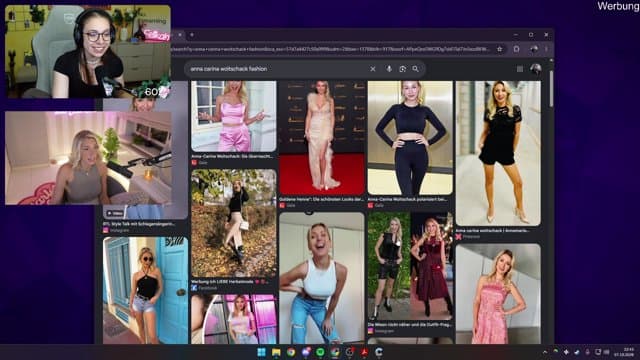Open 'Goldene Henne' caption link
The height and width of the screenshot is (360, 640).
321,199
